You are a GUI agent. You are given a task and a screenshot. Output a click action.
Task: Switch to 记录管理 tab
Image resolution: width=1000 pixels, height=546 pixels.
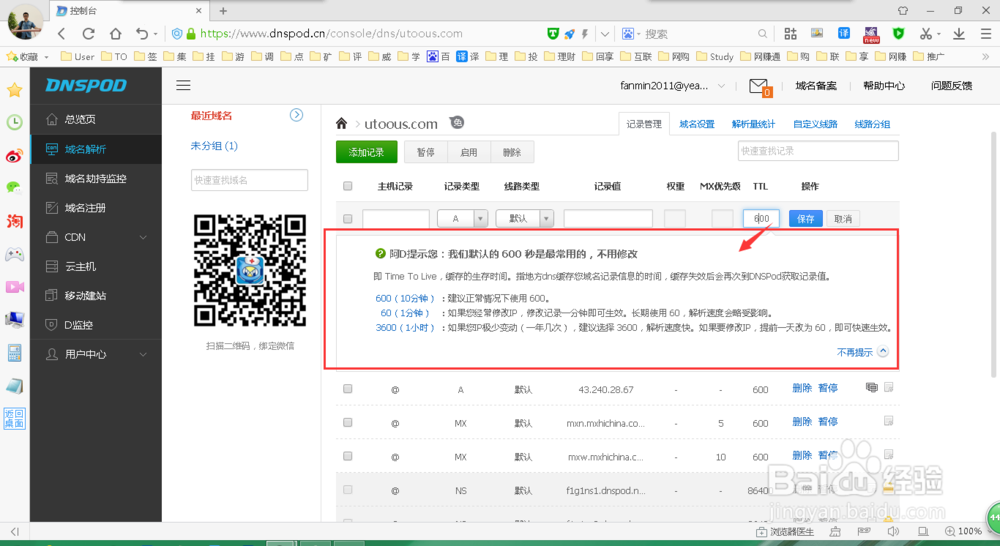click(644, 124)
